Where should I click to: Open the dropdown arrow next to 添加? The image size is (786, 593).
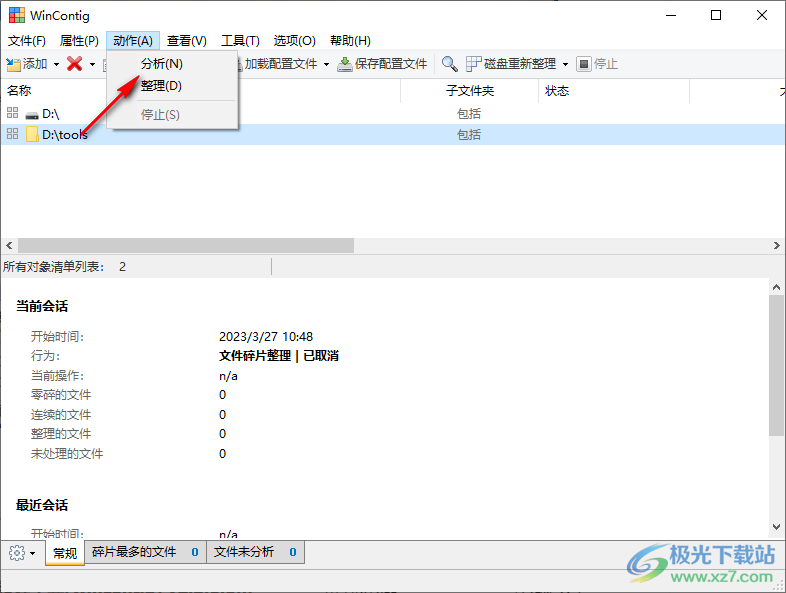tap(56, 64)
